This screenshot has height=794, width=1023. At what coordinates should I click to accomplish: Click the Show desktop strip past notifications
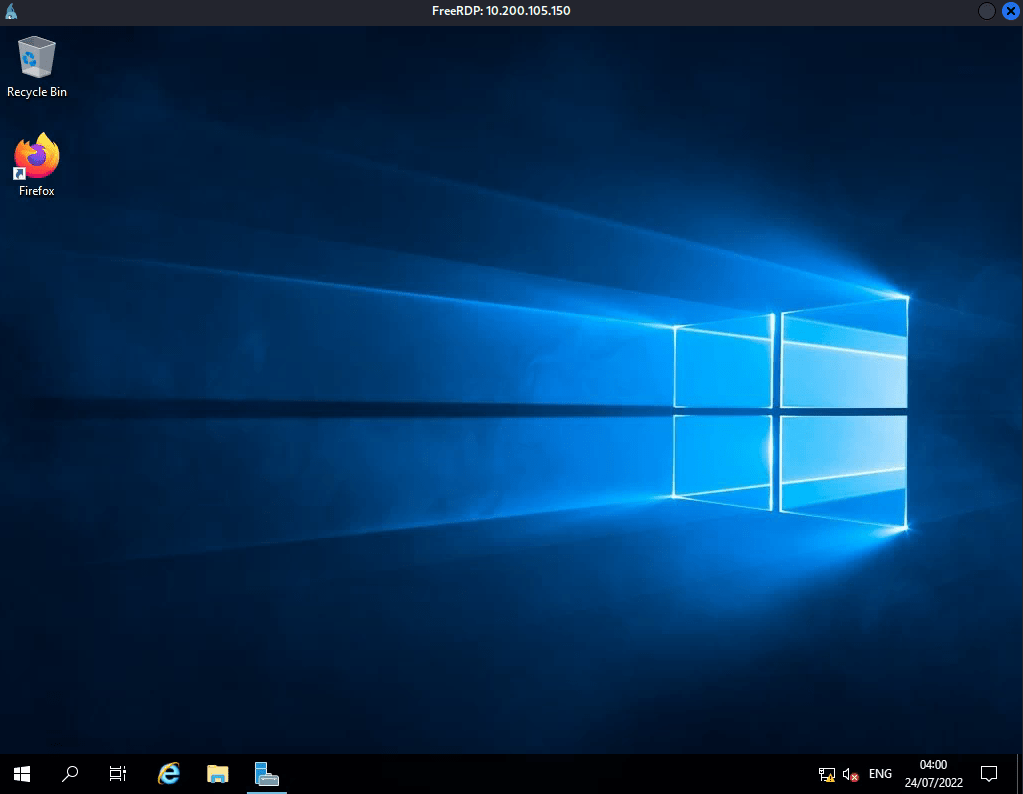pyautogui.click(x=1019, y=773)
